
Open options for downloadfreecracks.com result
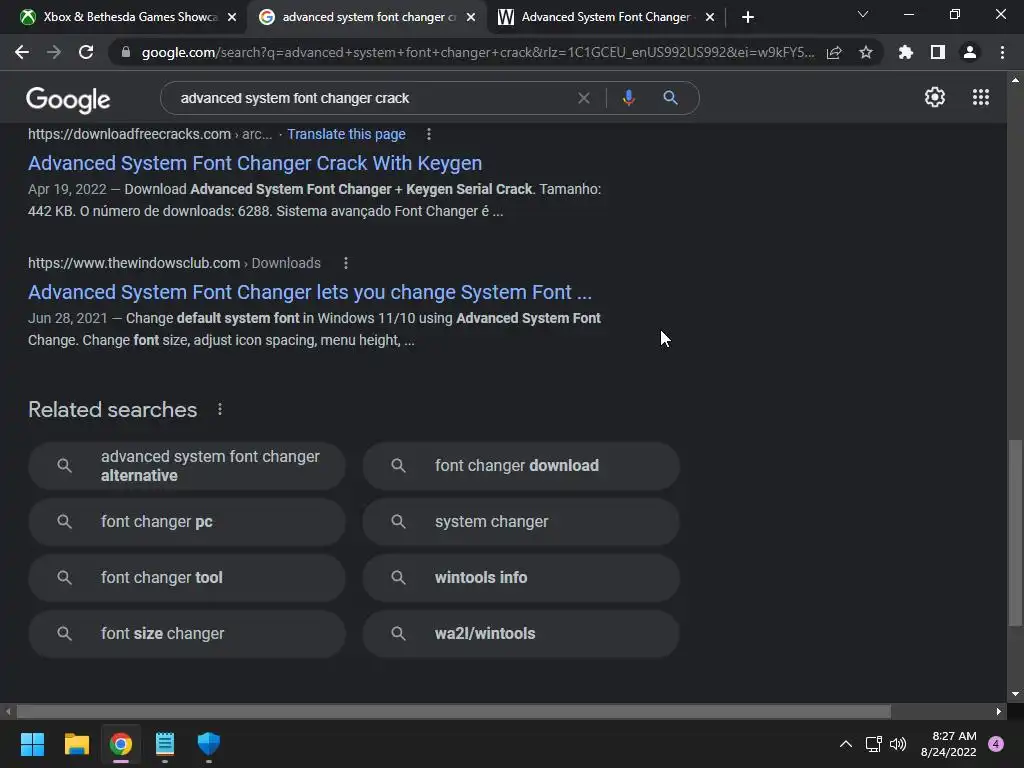(428, 134)
